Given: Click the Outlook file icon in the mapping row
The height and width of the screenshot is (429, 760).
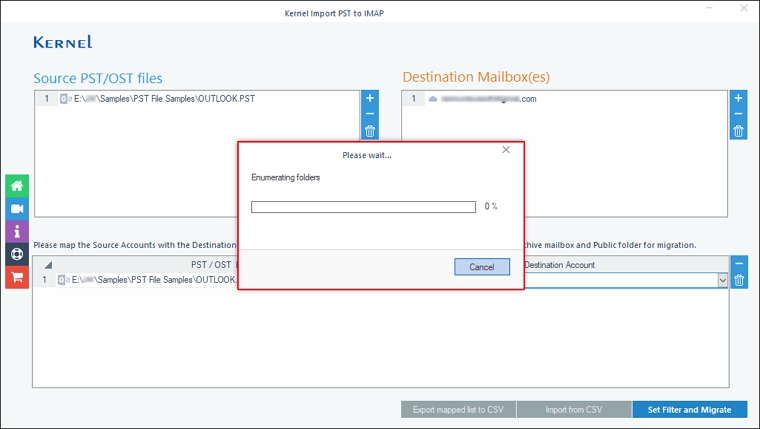Looking at the screenshot, I should (x=63, y=280).
